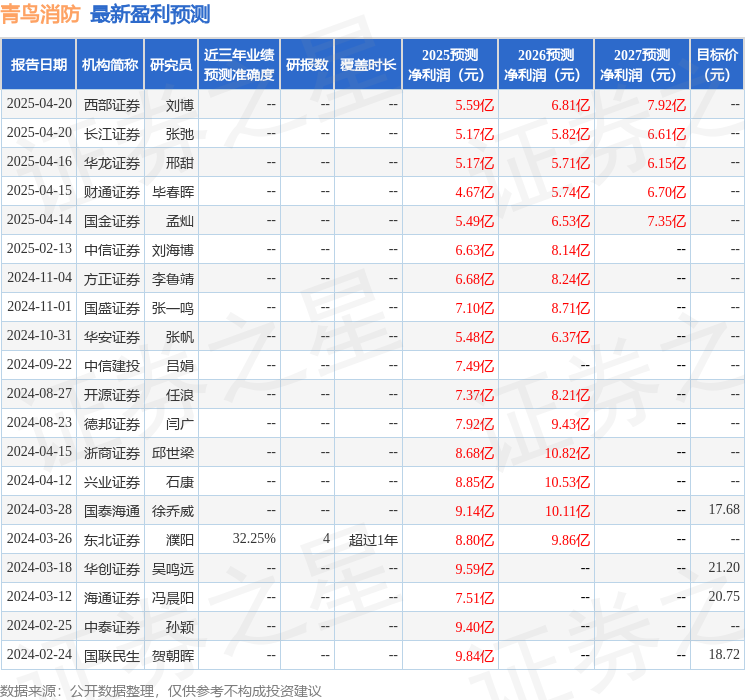Select the 海通证券 cell

tap(112, 598)
